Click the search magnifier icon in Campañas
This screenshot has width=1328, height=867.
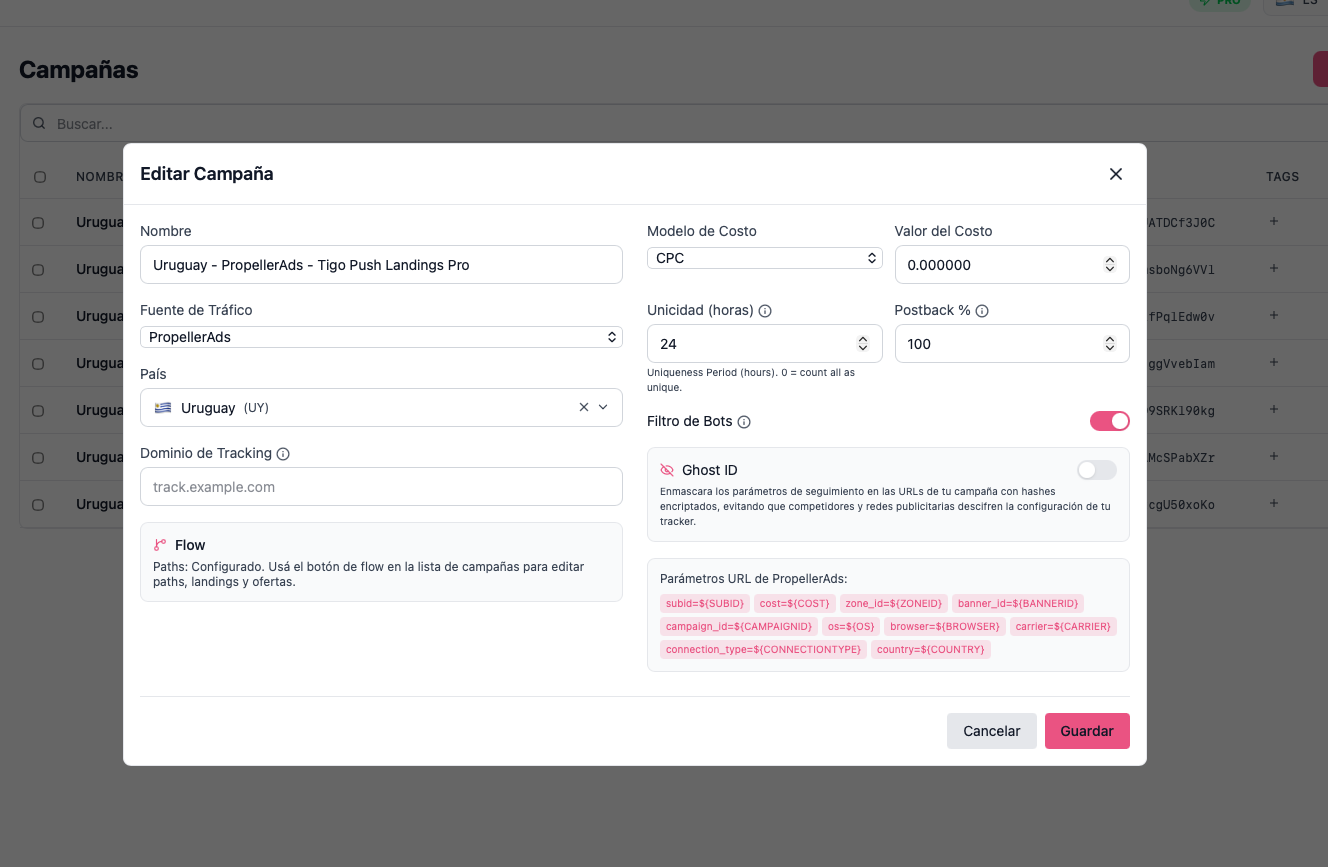pos(39,124)
